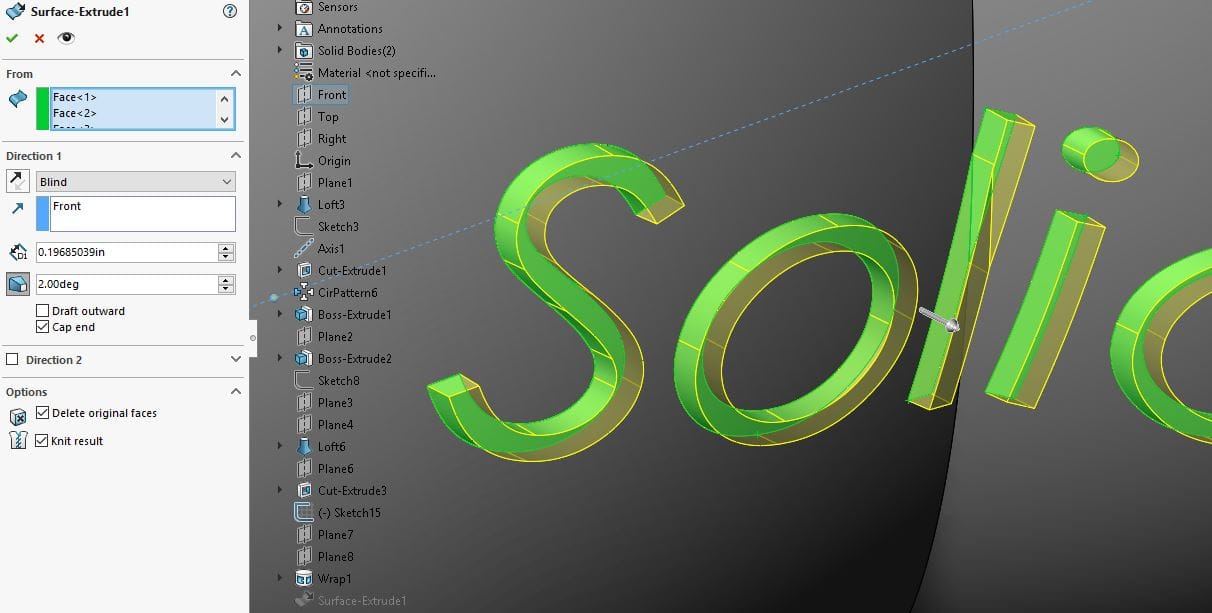Image resolution: width=1212 pixels, height=613 pixels.
Task: Click the depth value input field
Action: click(x=126, y=253)
